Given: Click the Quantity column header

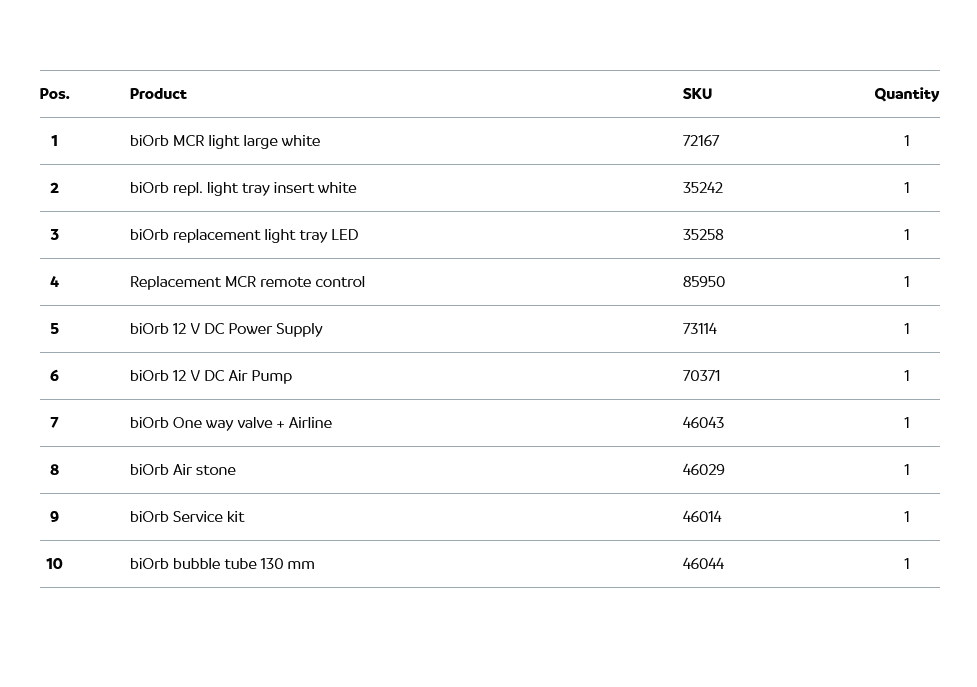Looking at the screenshot, I should [x=906, y=94].
